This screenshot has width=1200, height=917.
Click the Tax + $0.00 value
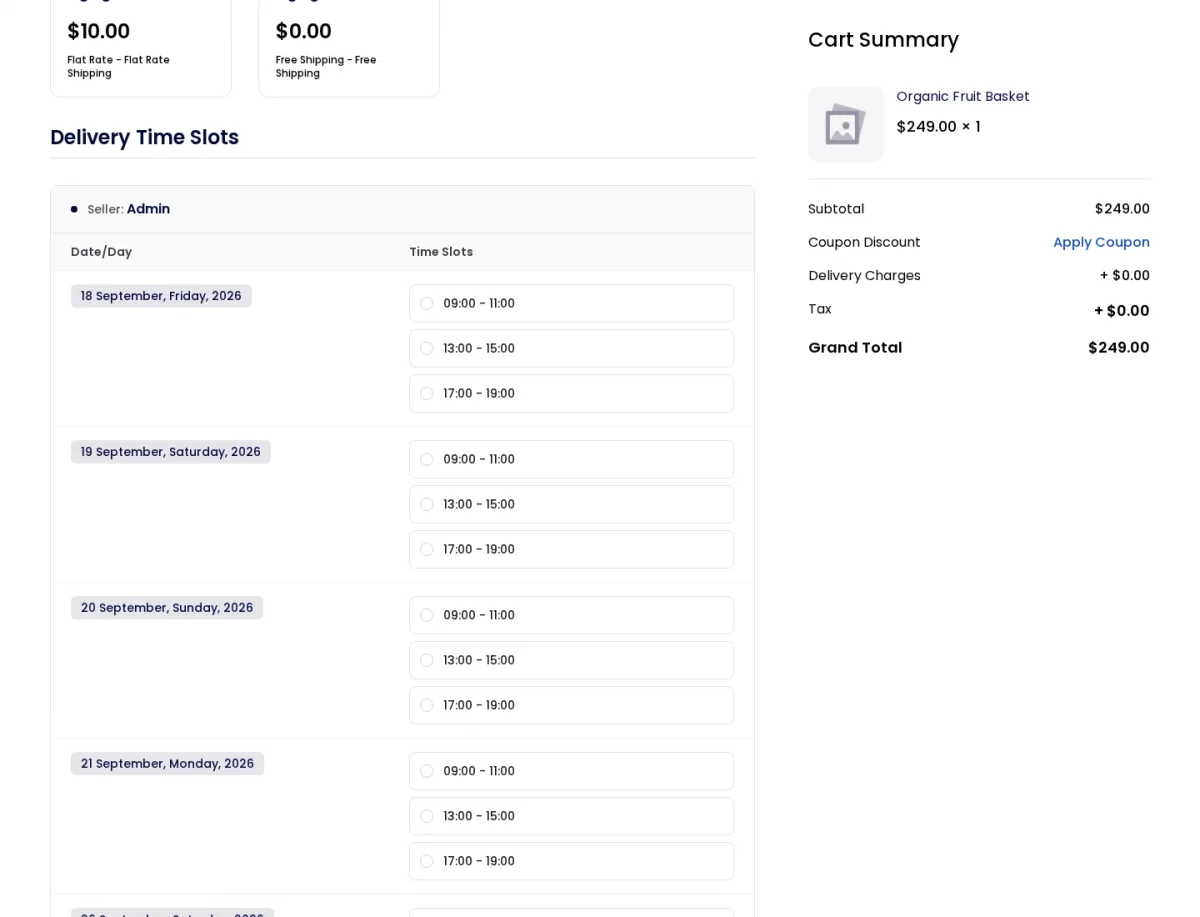[x=1122, y=310]
